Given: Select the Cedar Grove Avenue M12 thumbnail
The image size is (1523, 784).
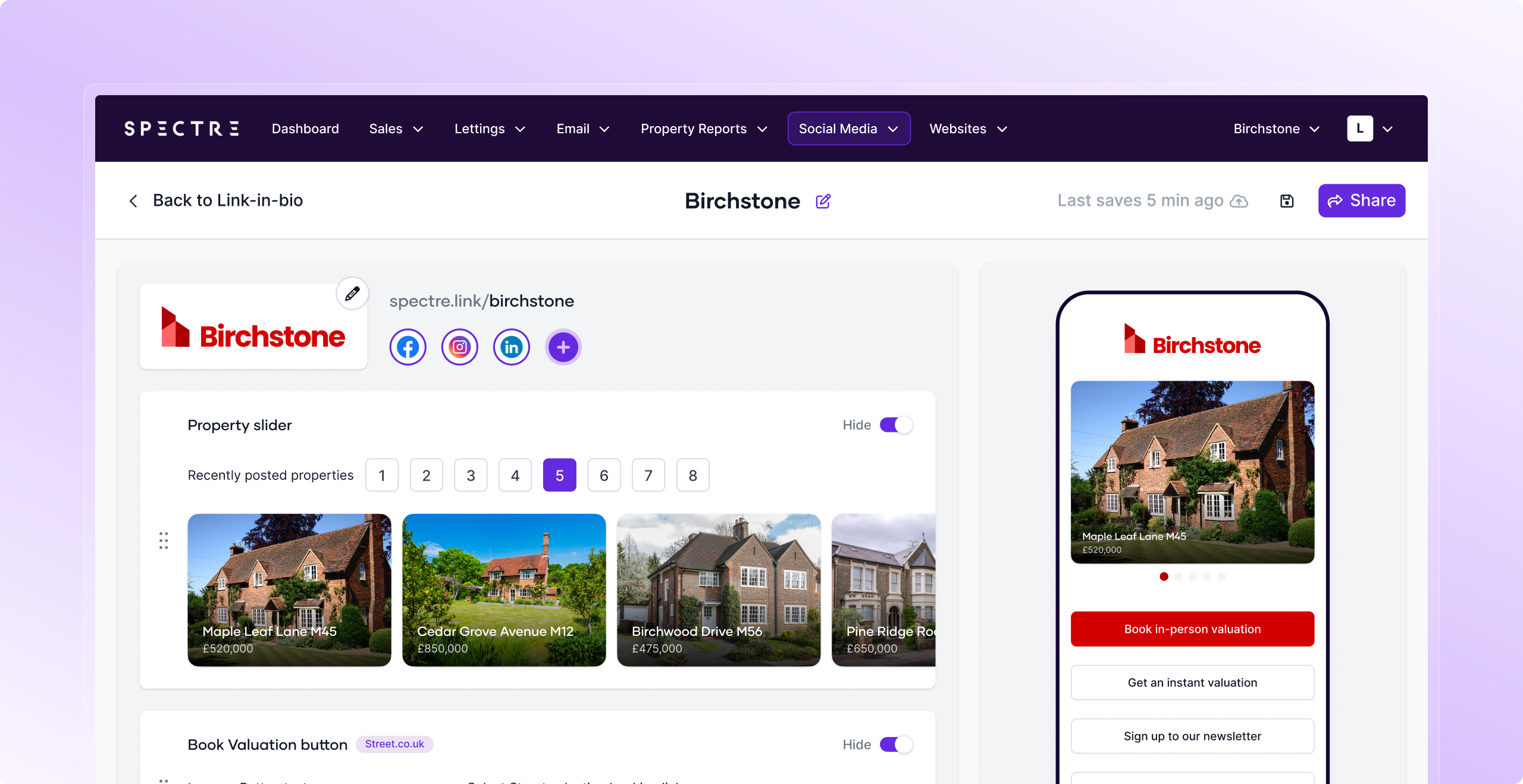Looking at the screenshot, I should point(504,589).
